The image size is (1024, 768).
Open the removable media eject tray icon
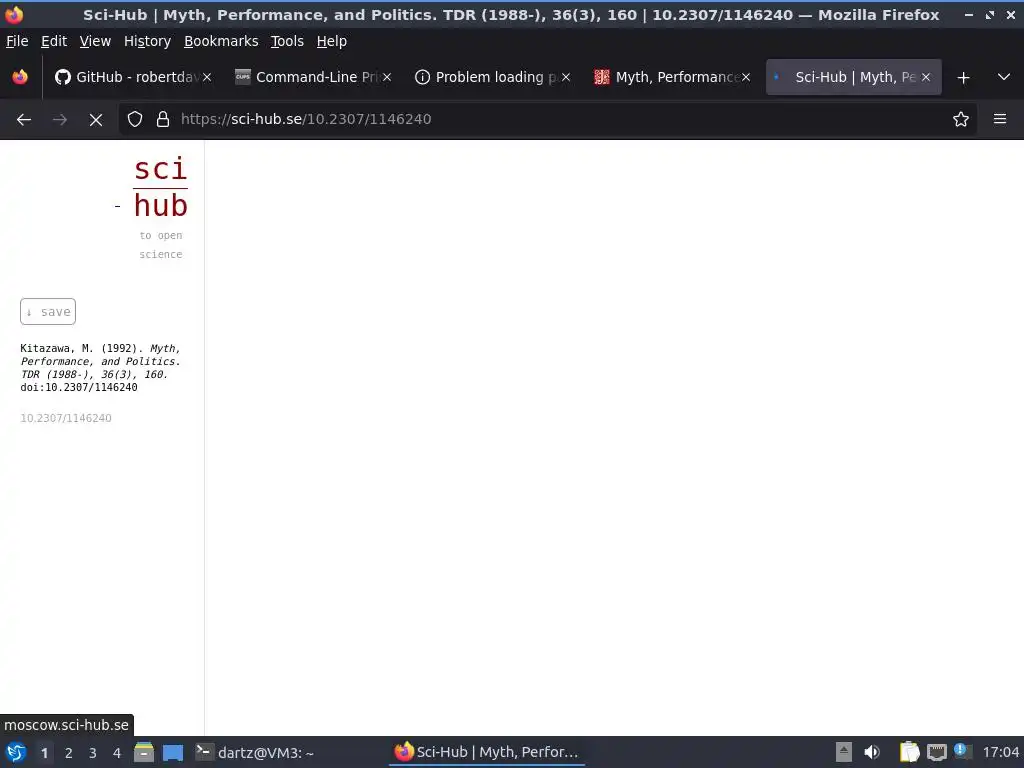click(844, 752)
